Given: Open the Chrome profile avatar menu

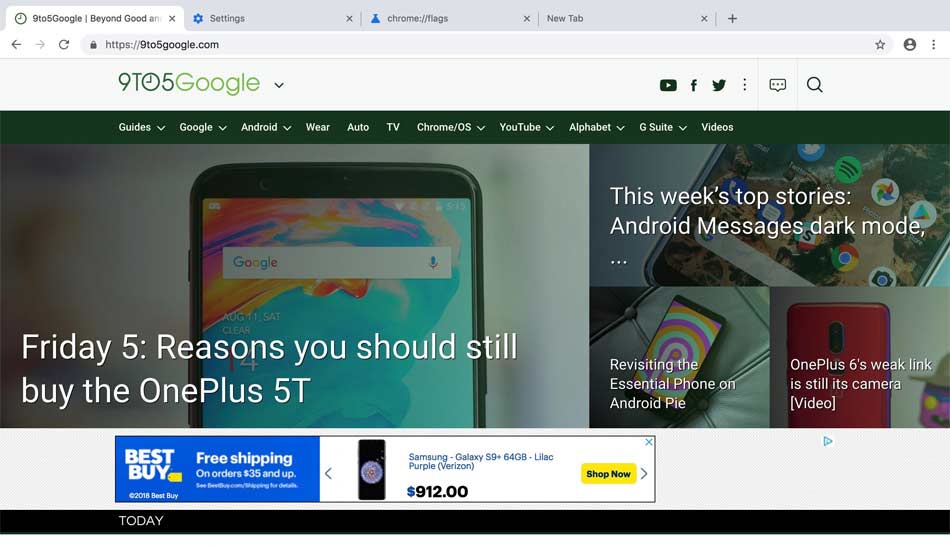Looking at the screenshot, I should click(909, 44).
